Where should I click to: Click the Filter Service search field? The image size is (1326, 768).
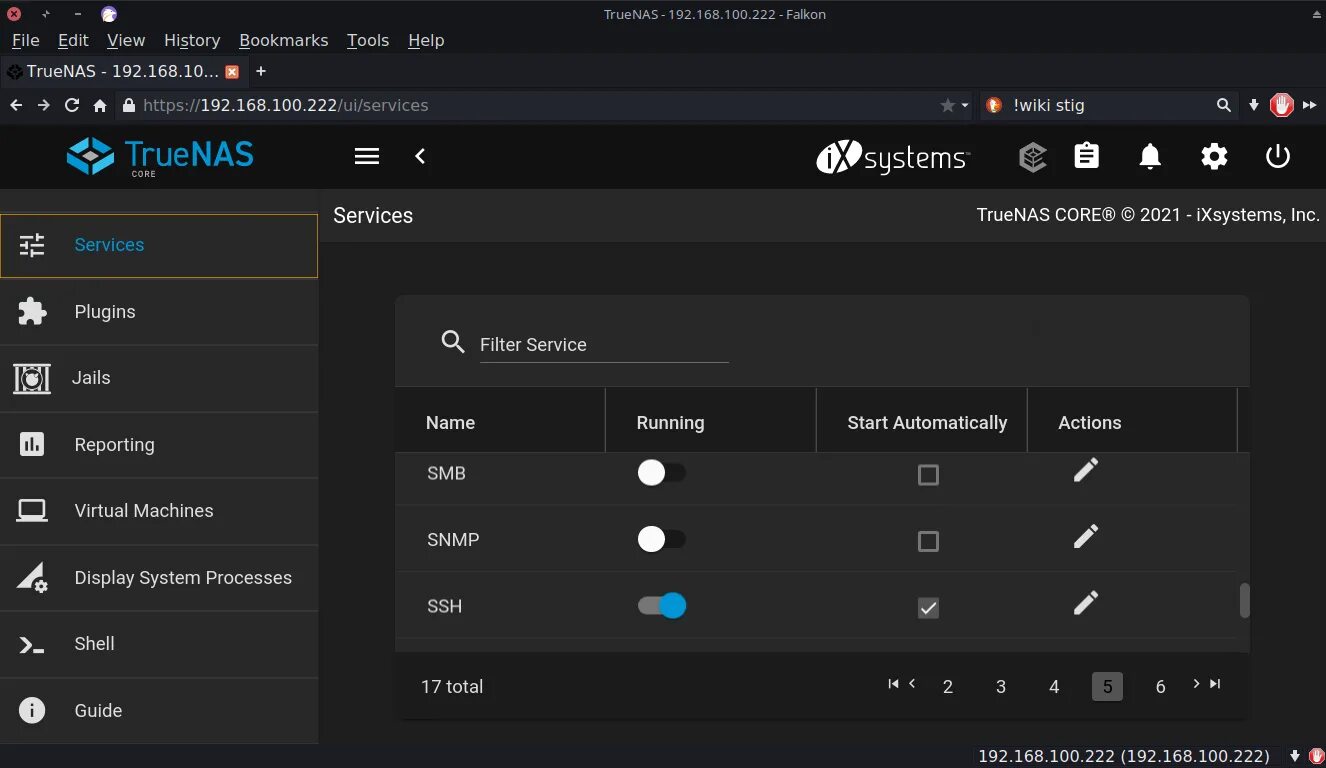tap(603, 345)
